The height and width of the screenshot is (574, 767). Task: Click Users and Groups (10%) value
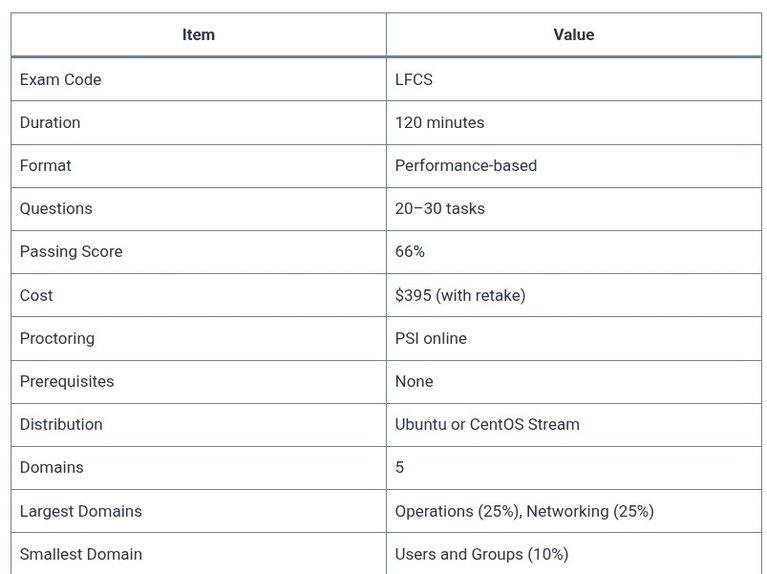click(481, 554)
